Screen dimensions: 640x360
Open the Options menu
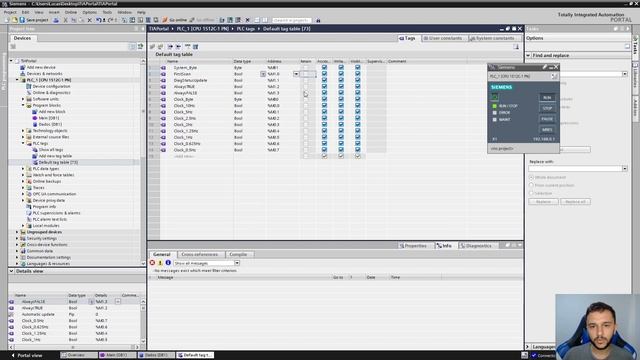pos(89,12)
